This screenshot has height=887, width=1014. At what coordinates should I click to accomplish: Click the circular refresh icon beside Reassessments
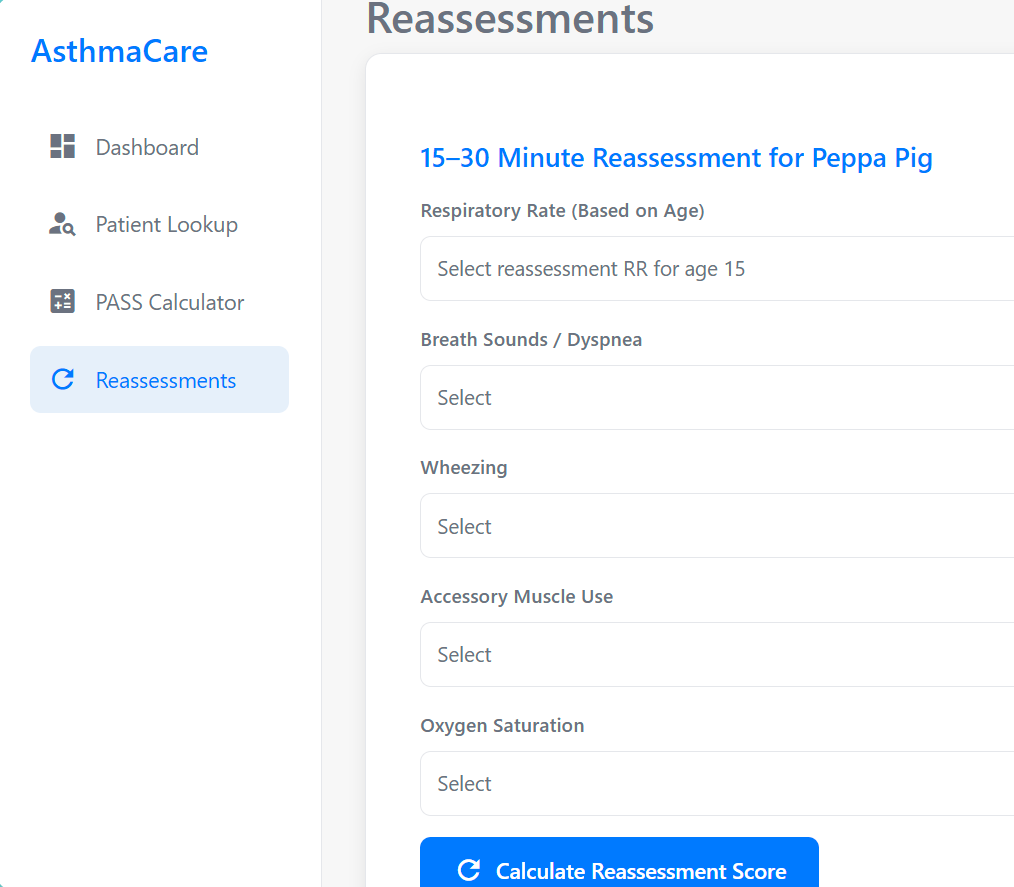(x=61, y=379)
